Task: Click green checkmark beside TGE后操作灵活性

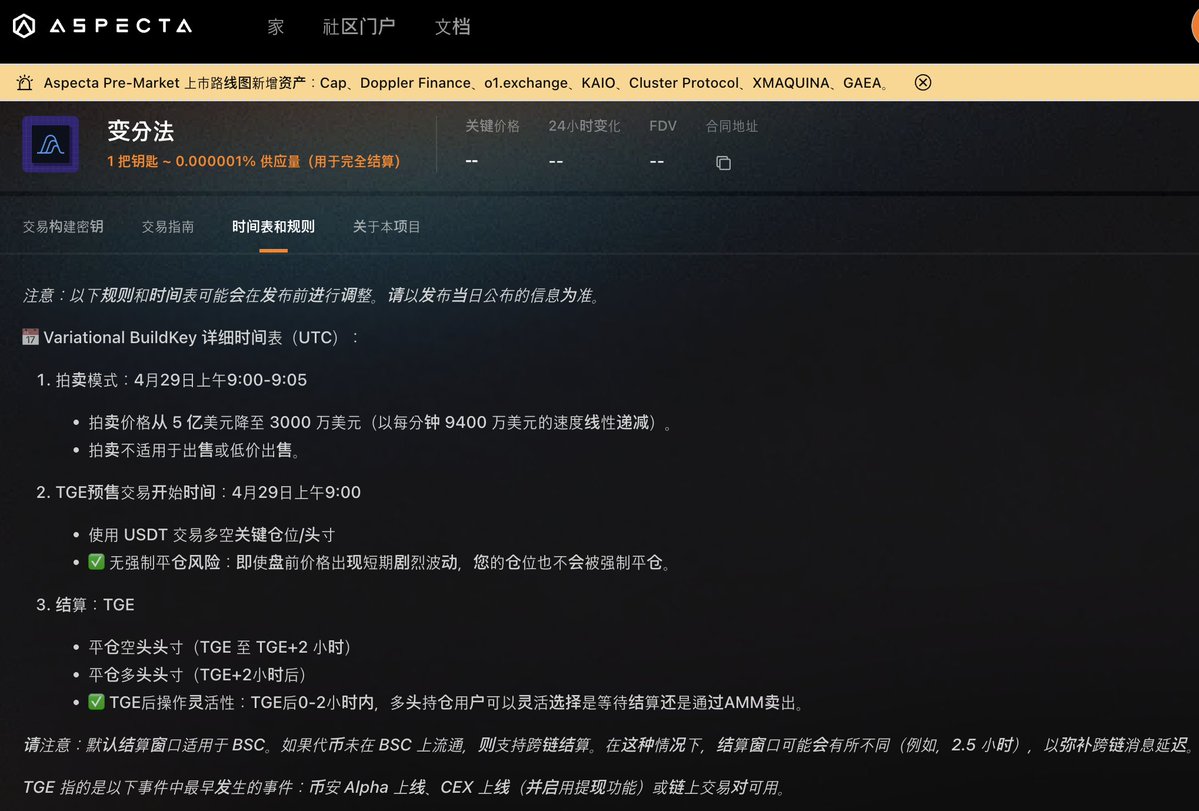Action: coord(96,702)
